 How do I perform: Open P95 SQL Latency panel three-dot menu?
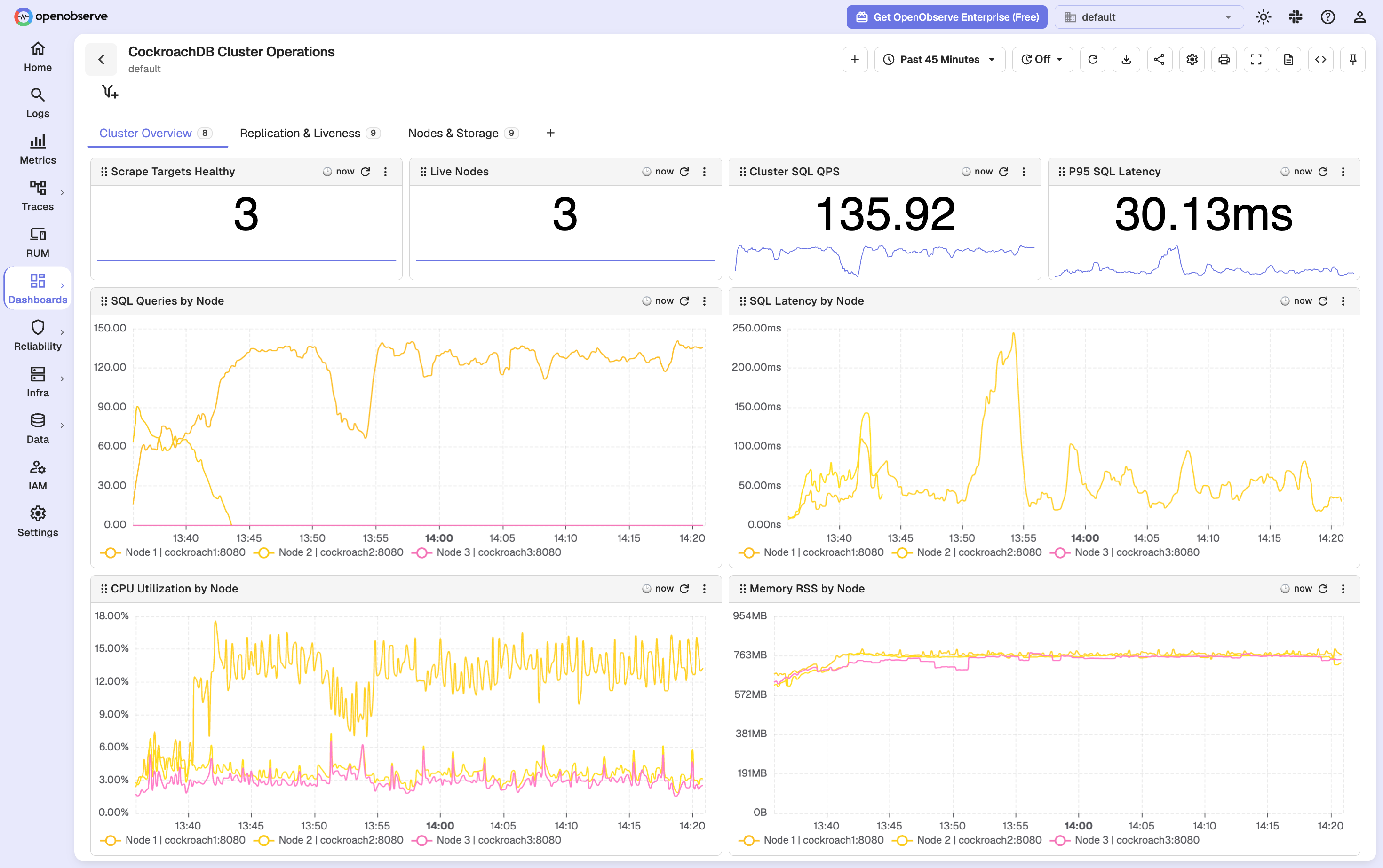(1343, 172)
